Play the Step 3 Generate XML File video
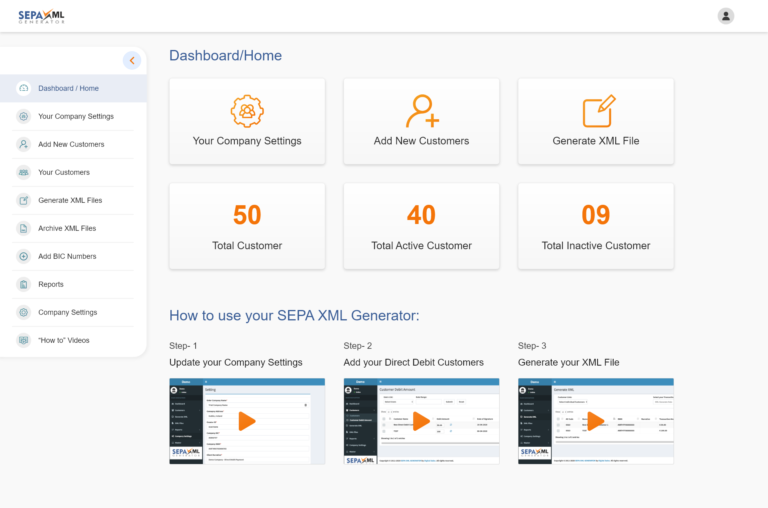768x508 pixels. [596, 421]
